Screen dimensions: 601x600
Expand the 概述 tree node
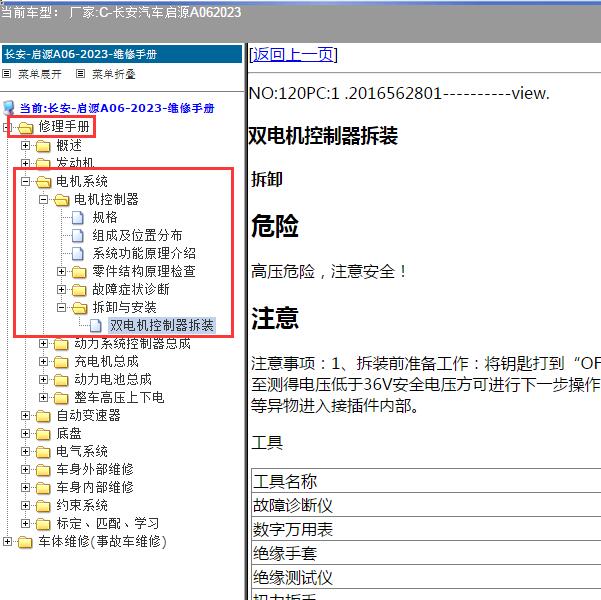(x=25, y=145)
